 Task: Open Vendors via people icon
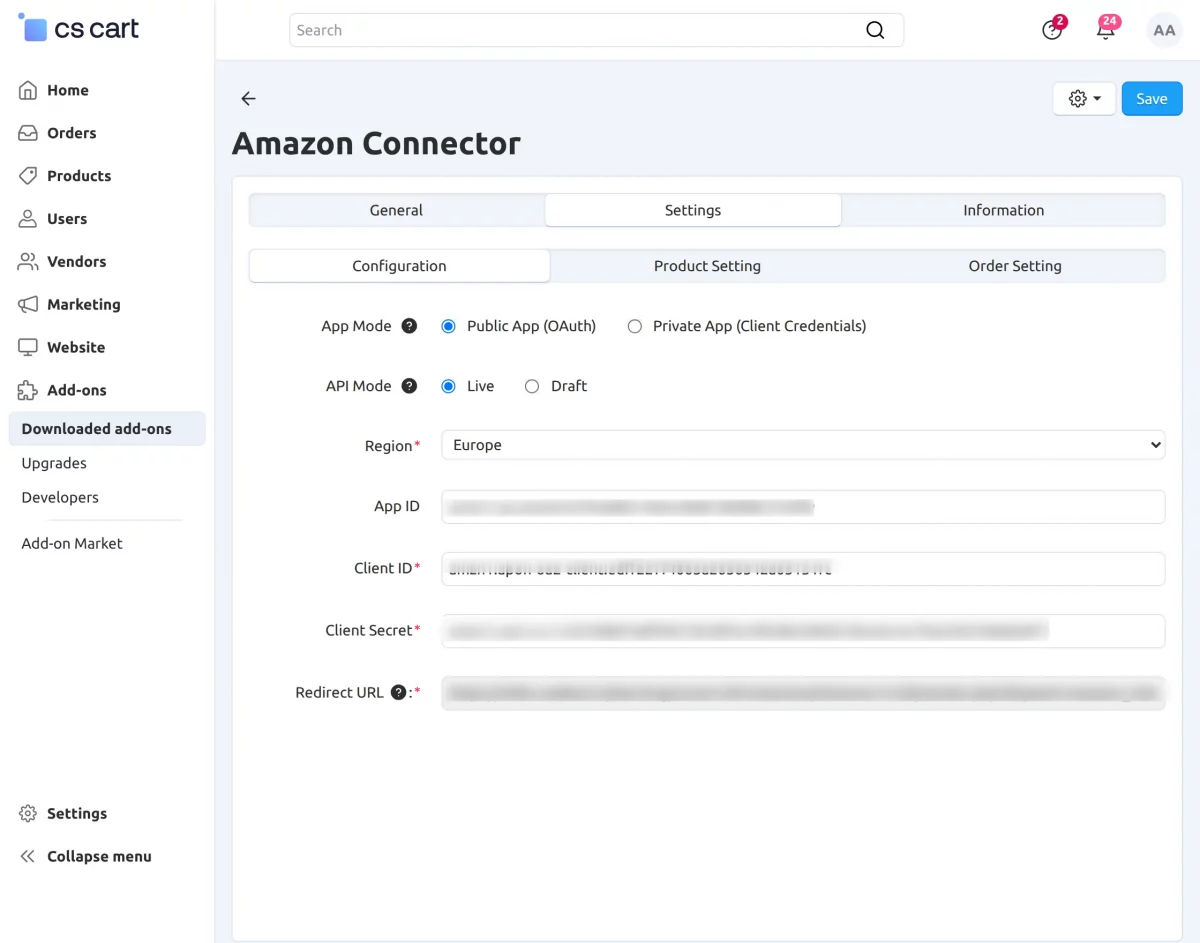coord(28,262)
